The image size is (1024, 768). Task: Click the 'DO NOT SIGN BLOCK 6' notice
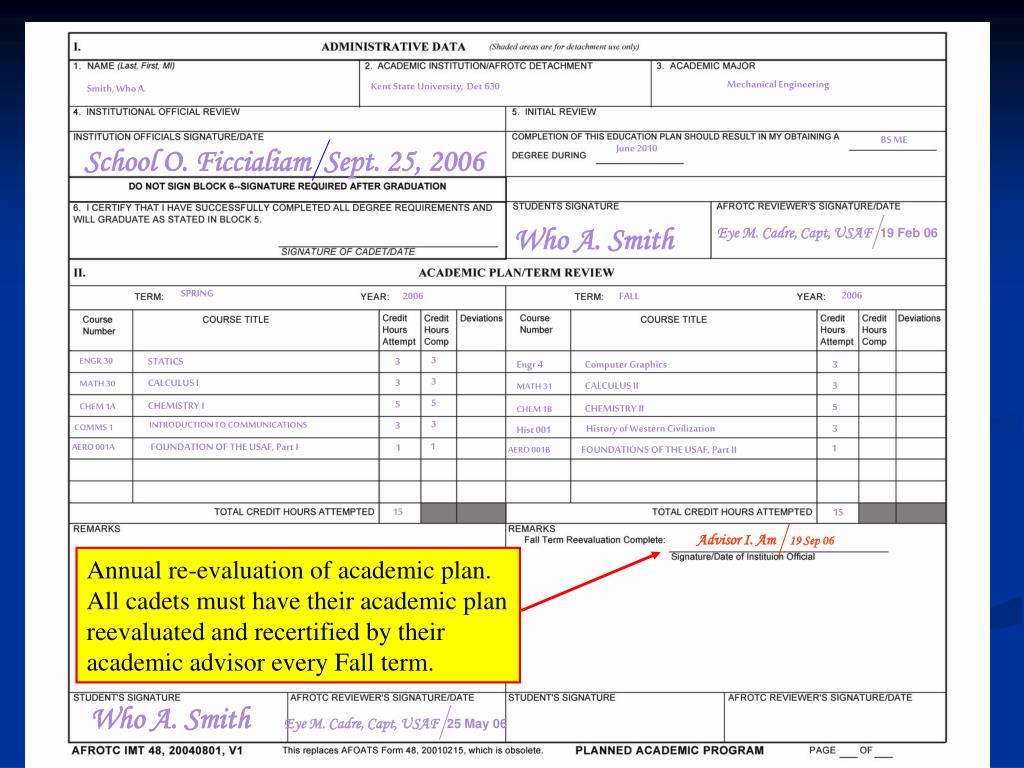pyautogui.click(x=287, y=186)
